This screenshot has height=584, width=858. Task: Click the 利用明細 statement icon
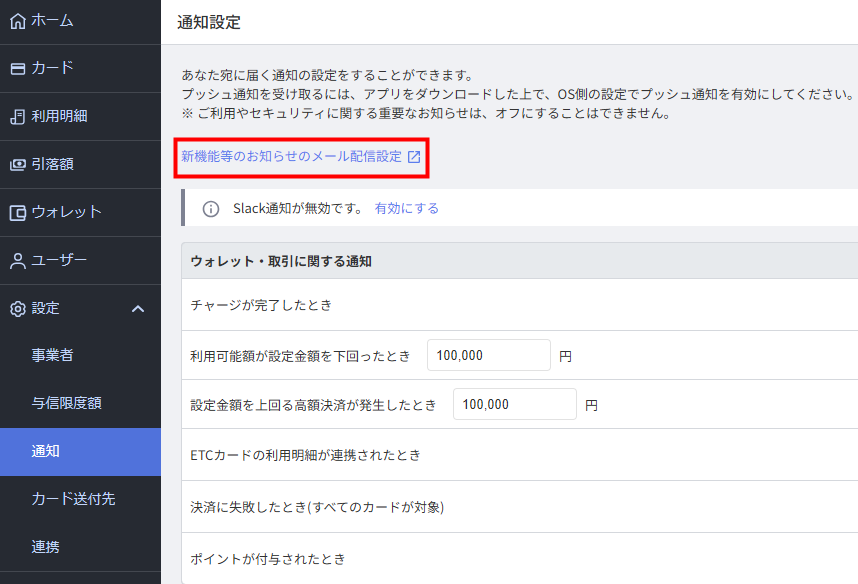pyautogui.click(x=17, y=116)
